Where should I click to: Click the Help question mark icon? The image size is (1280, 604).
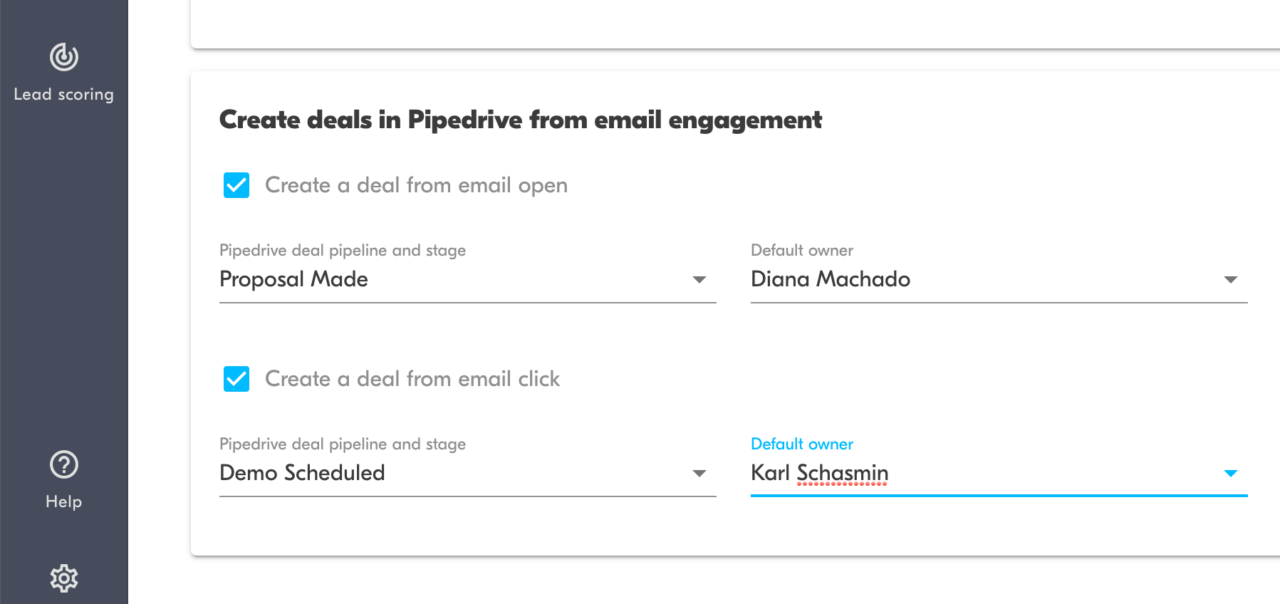pos(63,464)
